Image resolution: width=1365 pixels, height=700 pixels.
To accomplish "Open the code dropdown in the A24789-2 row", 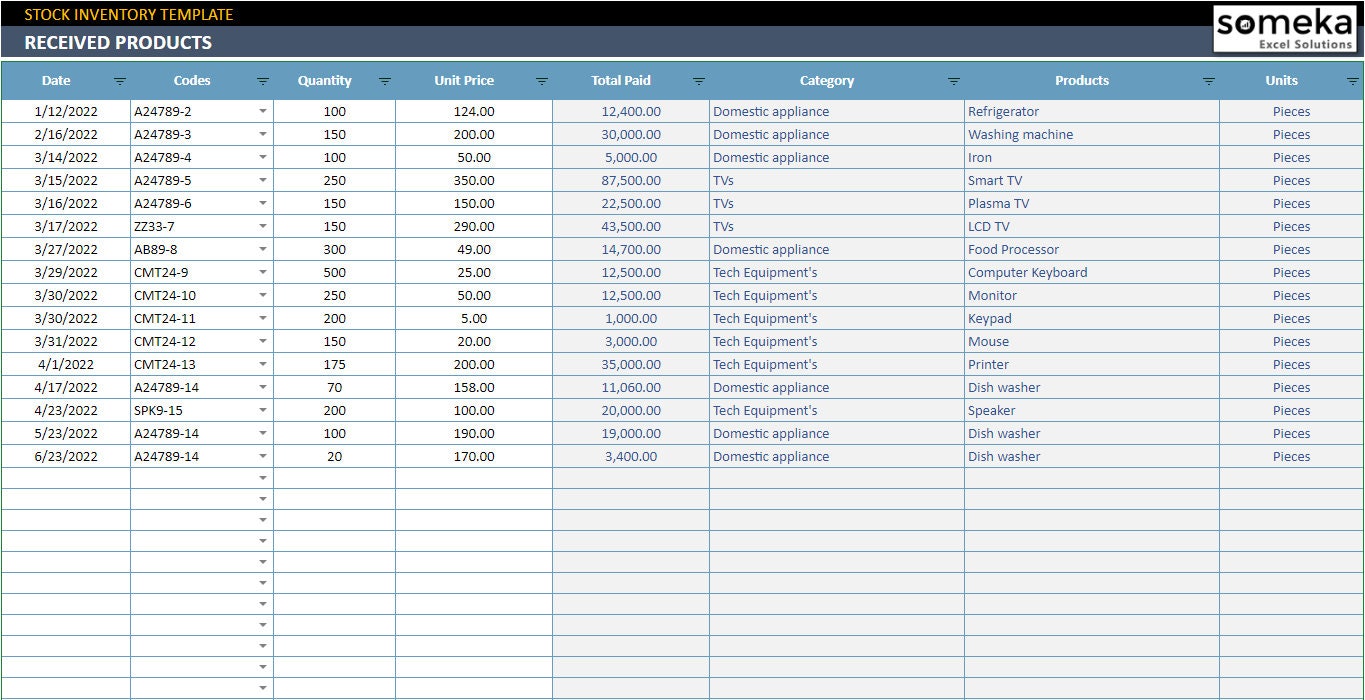I will 264,111.
